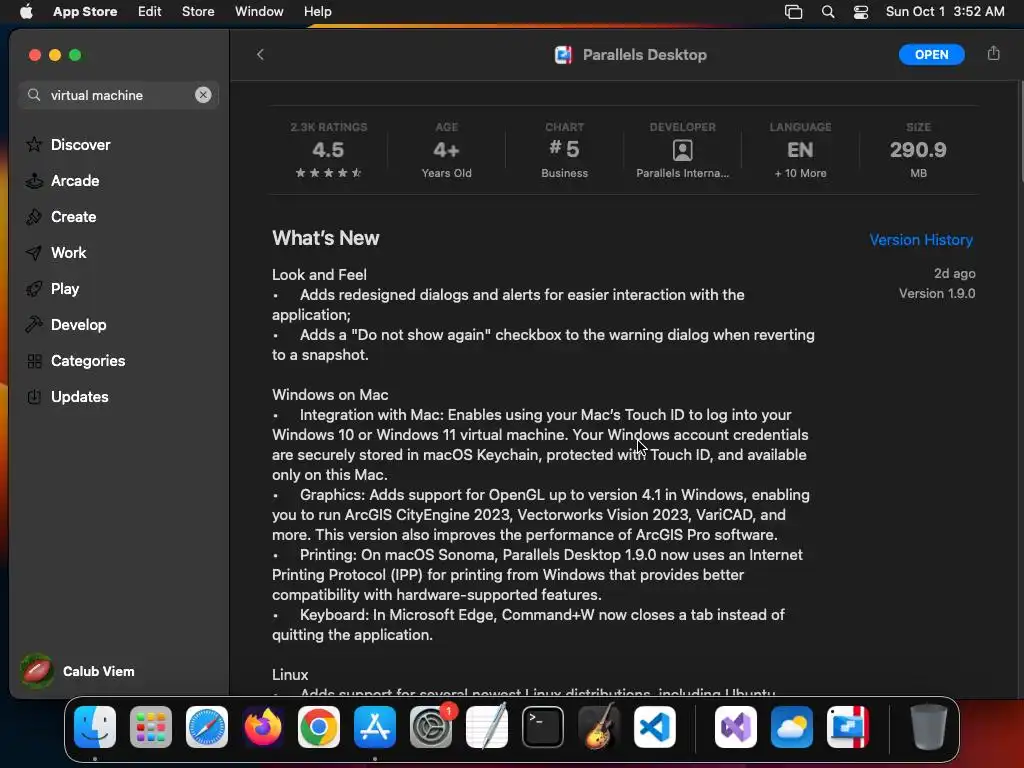Viewport: 1024px width, 768px height.
Task: Open Calub Viem account profile
Action: (x=78, y=671)
